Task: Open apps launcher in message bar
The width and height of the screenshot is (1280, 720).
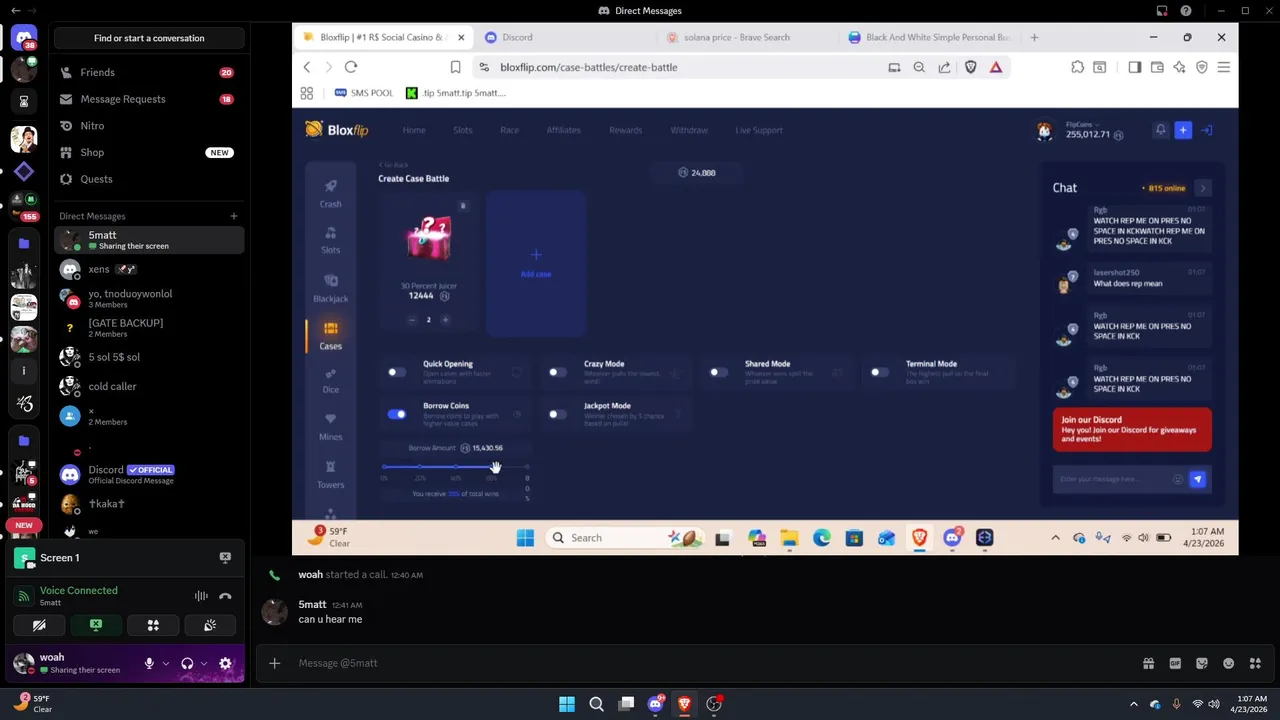Action: tap(1255, 663)
